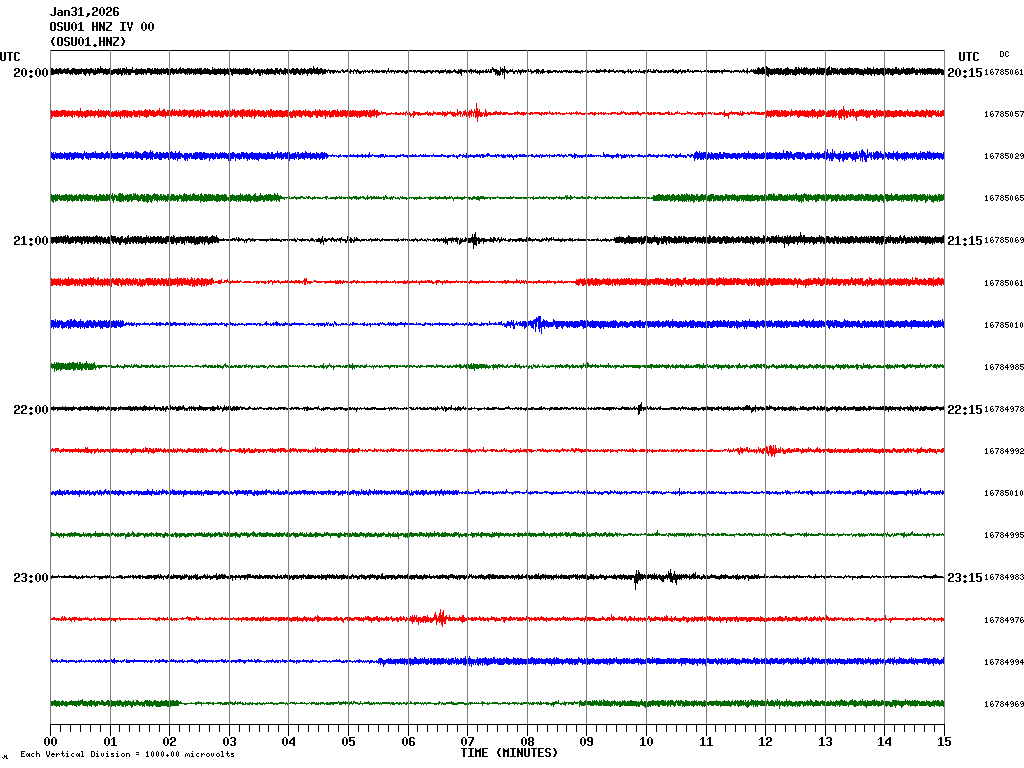Select the 22:15 label on the right
This screenshot has width=1024, height=768.
point(964,410)
